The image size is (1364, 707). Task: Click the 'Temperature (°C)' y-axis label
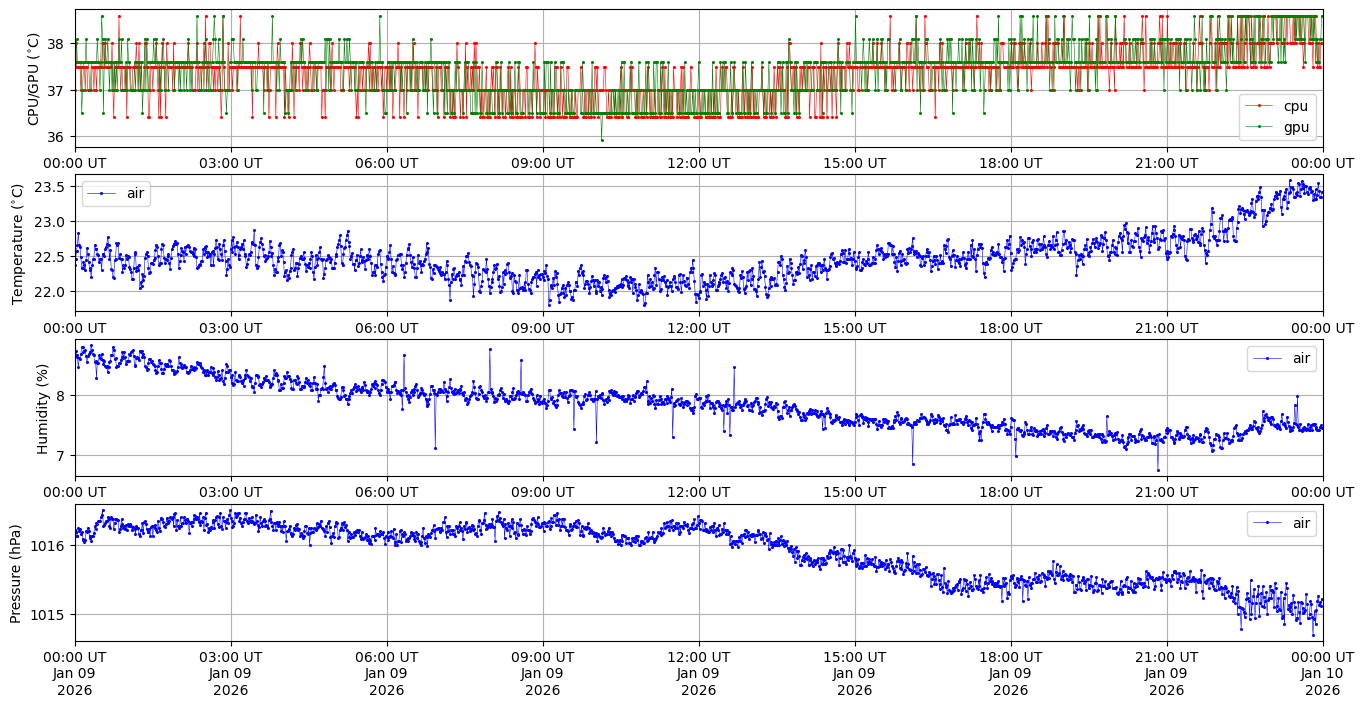coord(17,243)
